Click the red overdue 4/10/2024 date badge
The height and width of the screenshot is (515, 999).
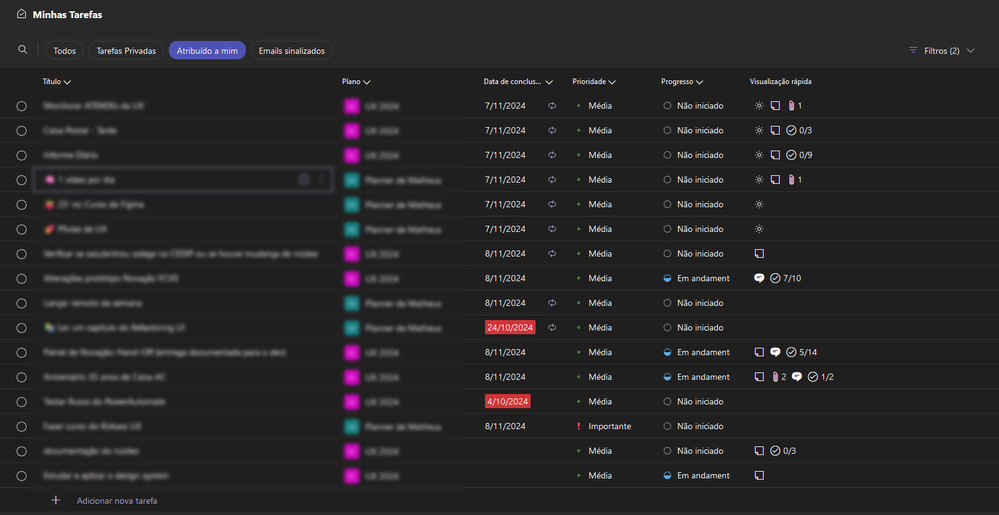pos(507,401)
